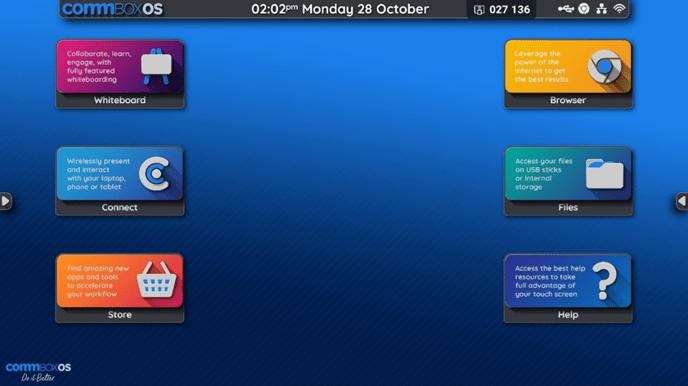
Task: Click the Help question mark icon
Action: coord(605,281)
